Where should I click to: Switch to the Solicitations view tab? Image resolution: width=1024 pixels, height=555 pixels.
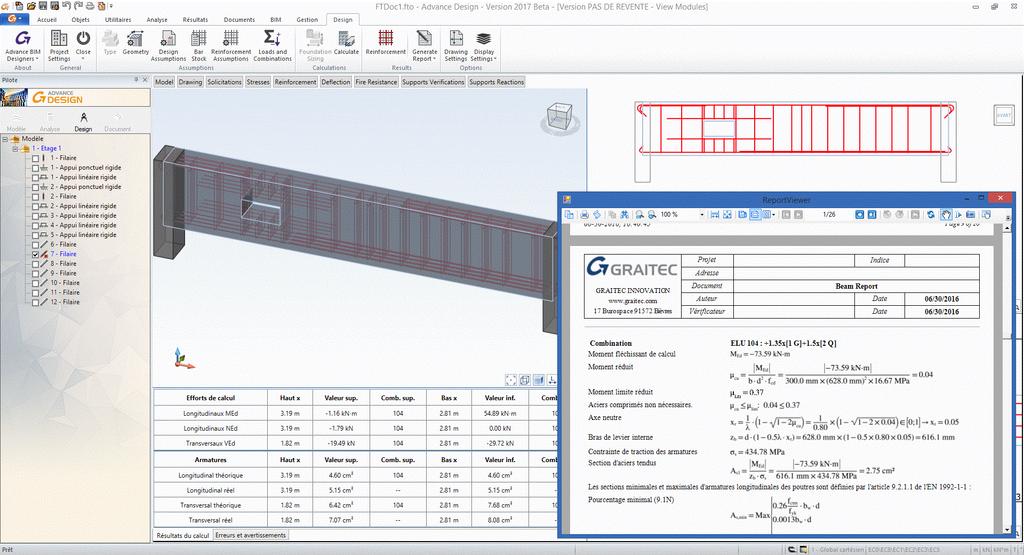(x=224, y=82)
